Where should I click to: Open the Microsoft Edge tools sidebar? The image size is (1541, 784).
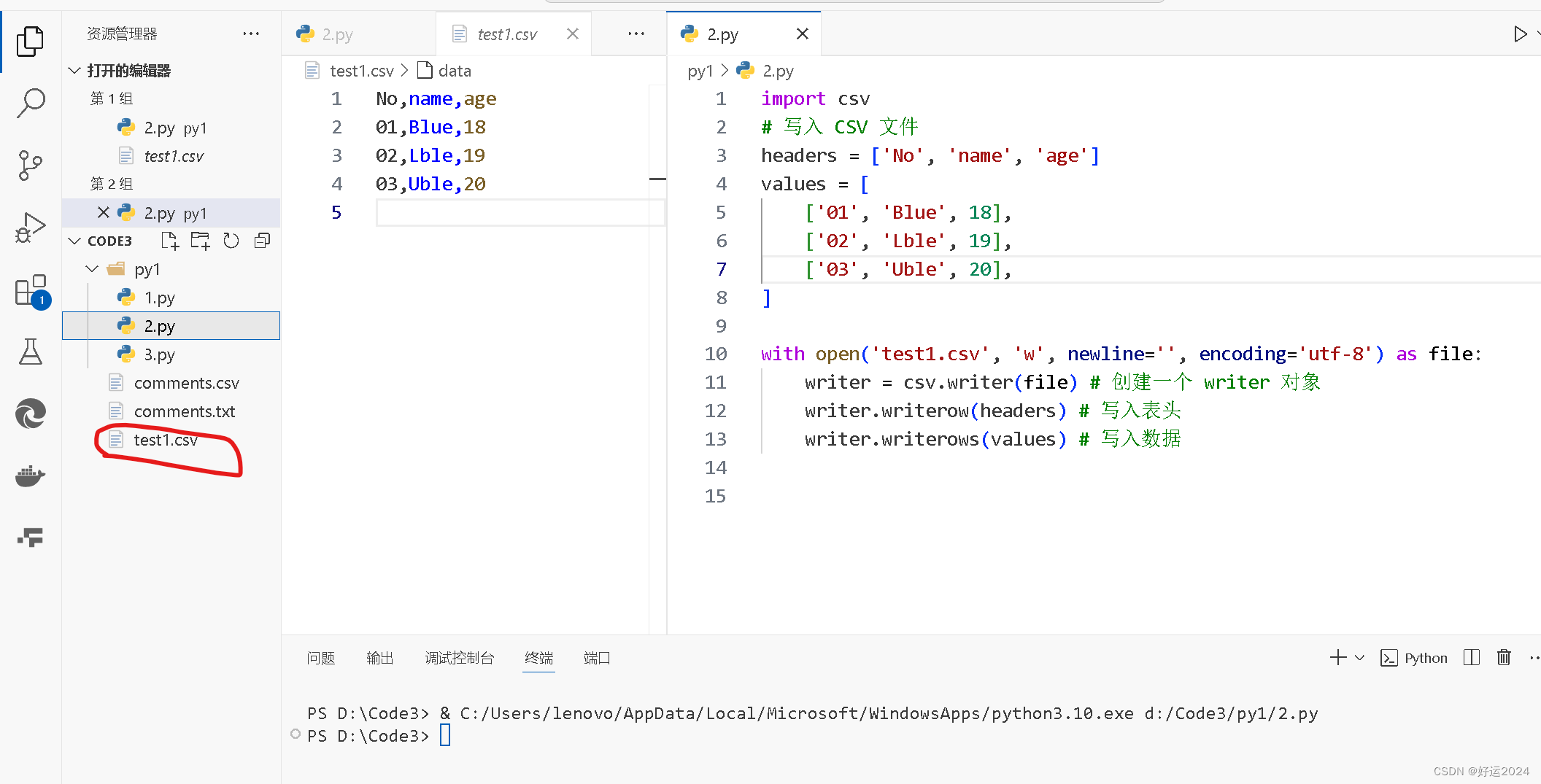click(x=30, y=414)
